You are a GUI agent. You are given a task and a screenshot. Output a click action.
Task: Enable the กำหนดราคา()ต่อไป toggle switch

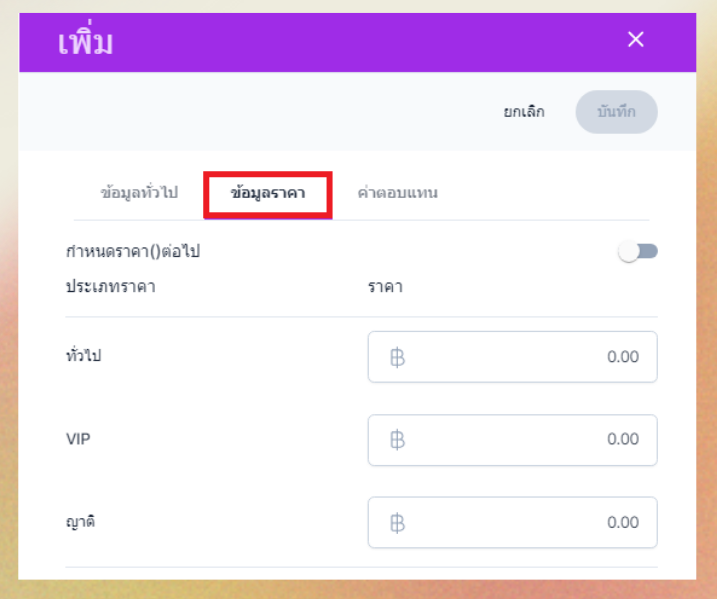click(637, 252)
